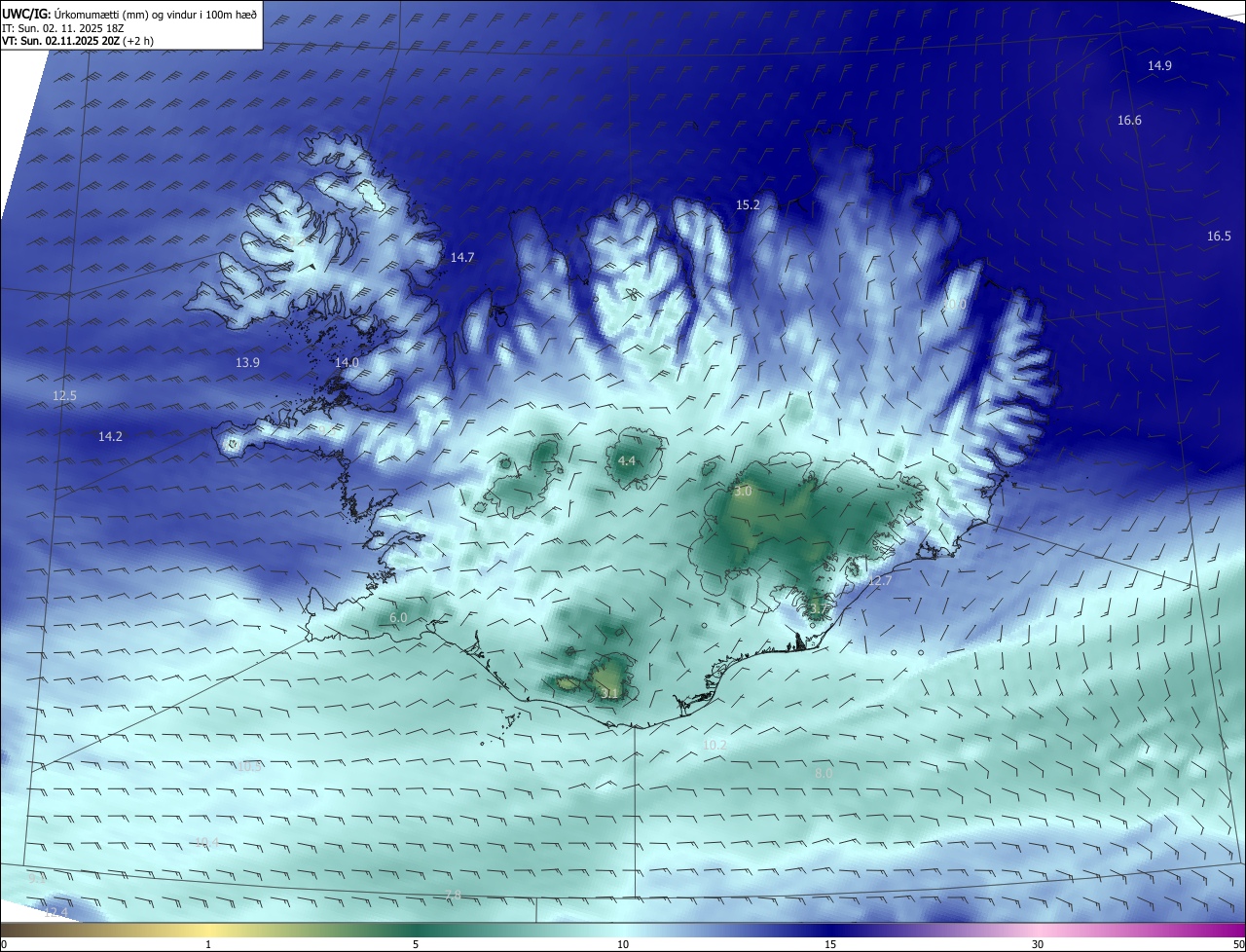Viewport: 1246px width, 952px height.
Task: Click the 16.6 value on the map
Action: [x=1129, y=121]
